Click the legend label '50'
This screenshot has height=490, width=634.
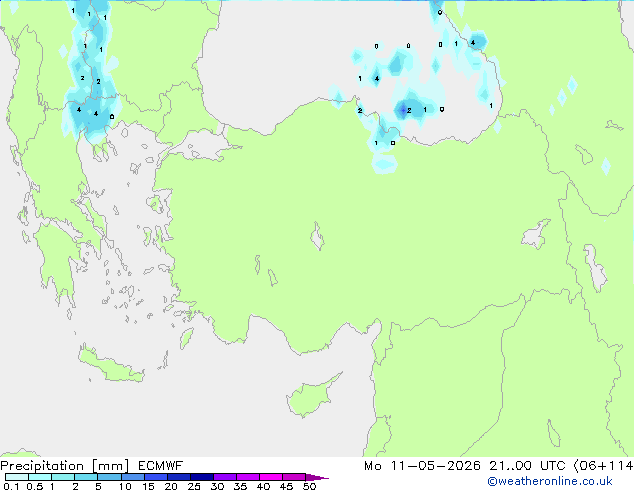[x=309, y=486]
